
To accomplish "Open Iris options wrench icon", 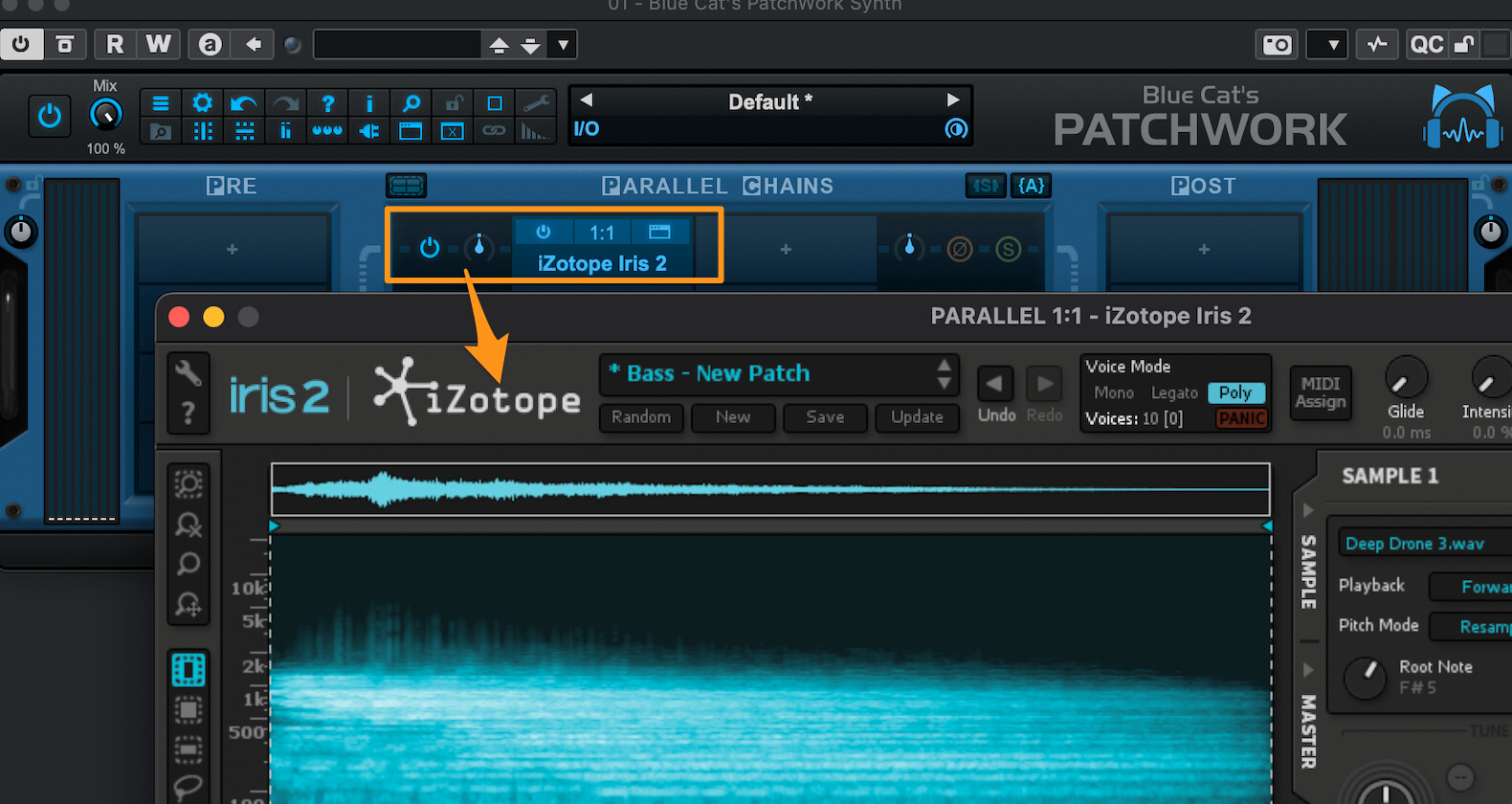I will (x=189, y=373).
